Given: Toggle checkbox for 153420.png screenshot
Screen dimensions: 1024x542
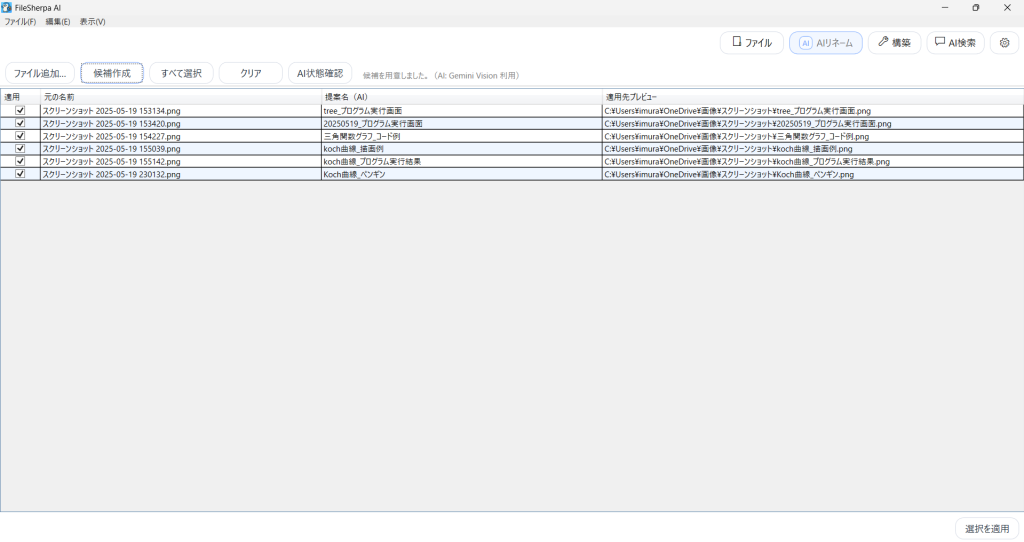Looking at the screenshot, I should [x=20, y=123].
